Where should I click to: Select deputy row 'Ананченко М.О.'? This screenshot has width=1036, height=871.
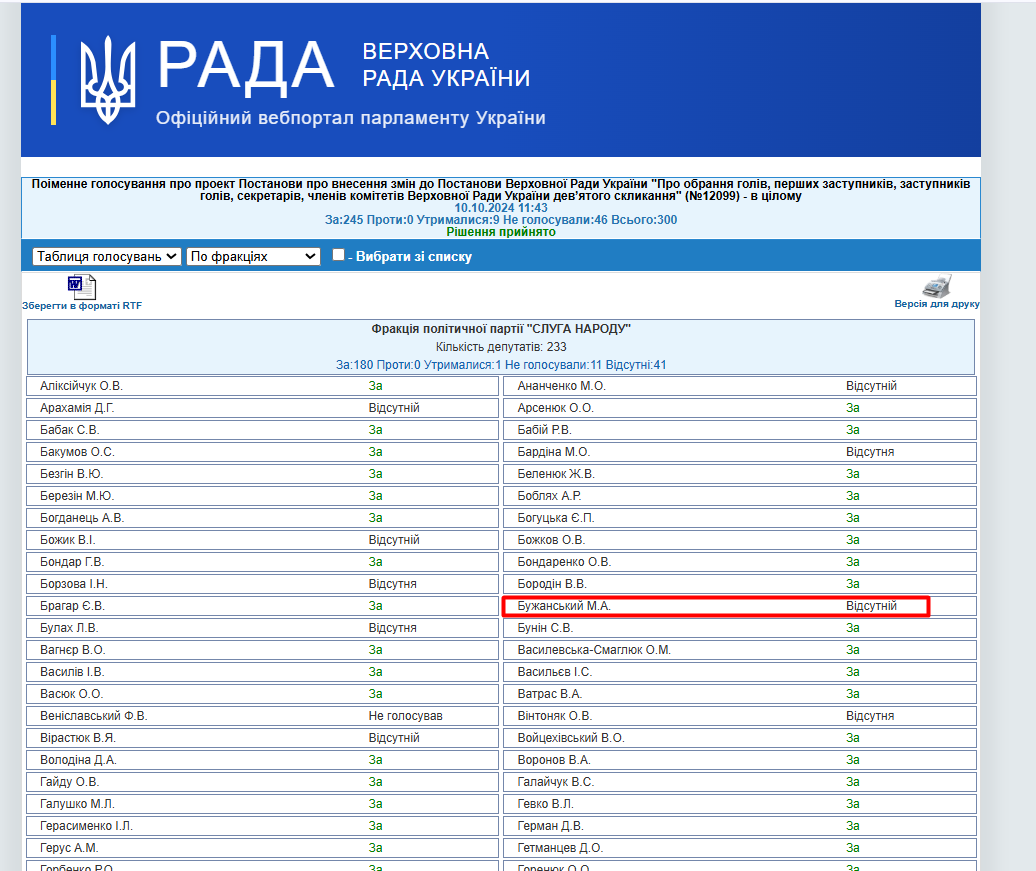[740, 386]
